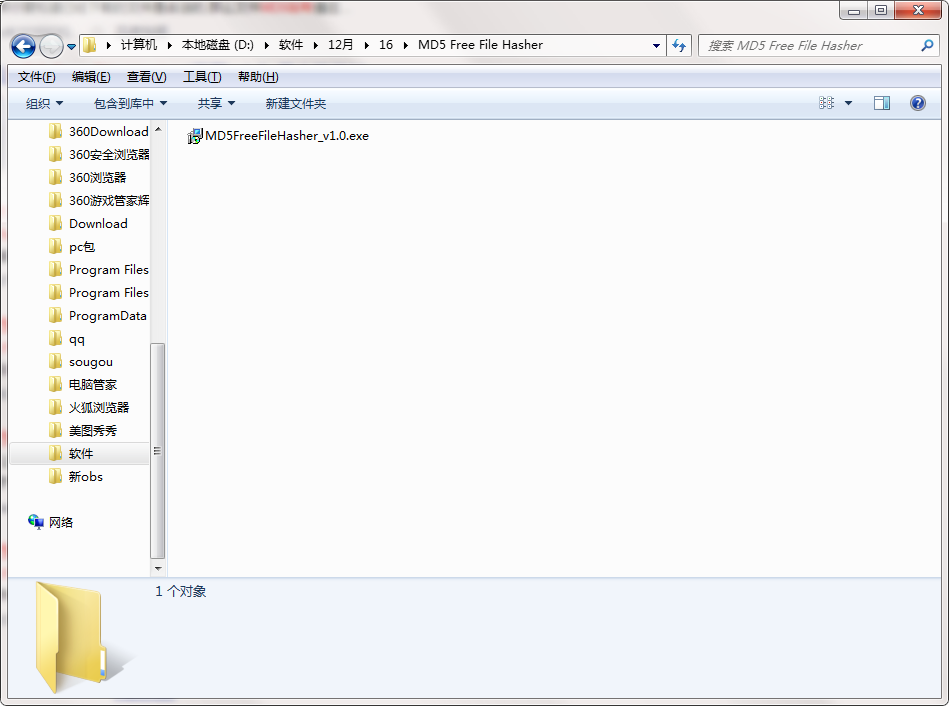Image resolution: width=949 pixels, height=706 pixels.
Task: Click the qq folder icon
Action: click(55, 338)
